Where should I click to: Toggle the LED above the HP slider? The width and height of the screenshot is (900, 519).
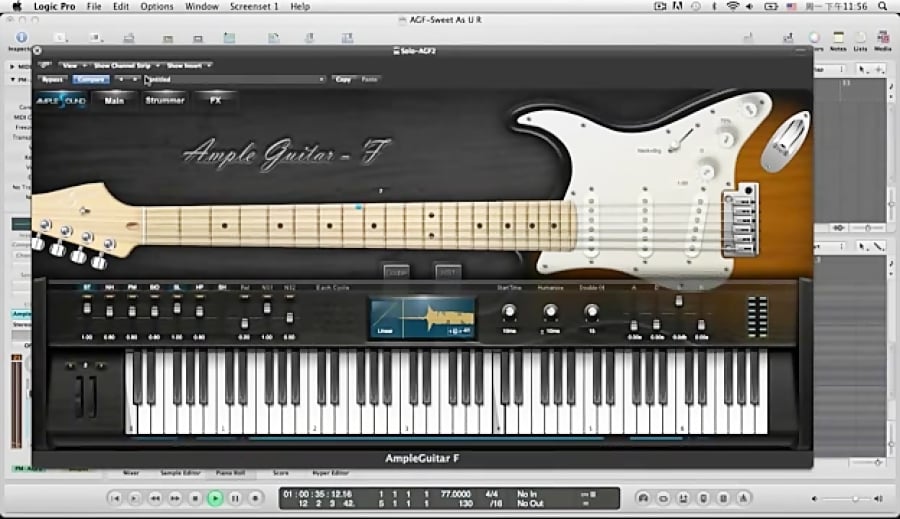199,296
